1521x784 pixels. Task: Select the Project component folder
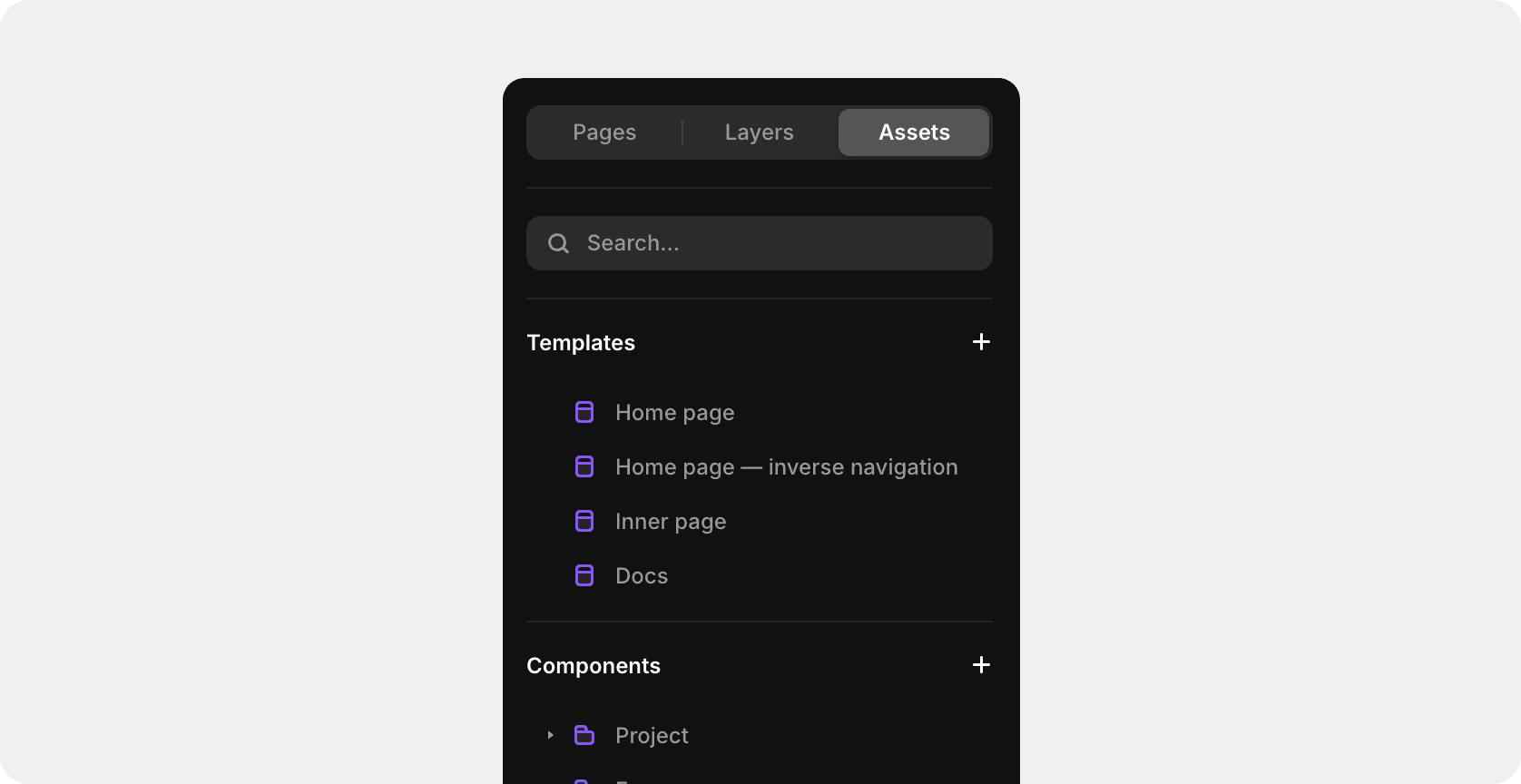[x=652, y=736]
